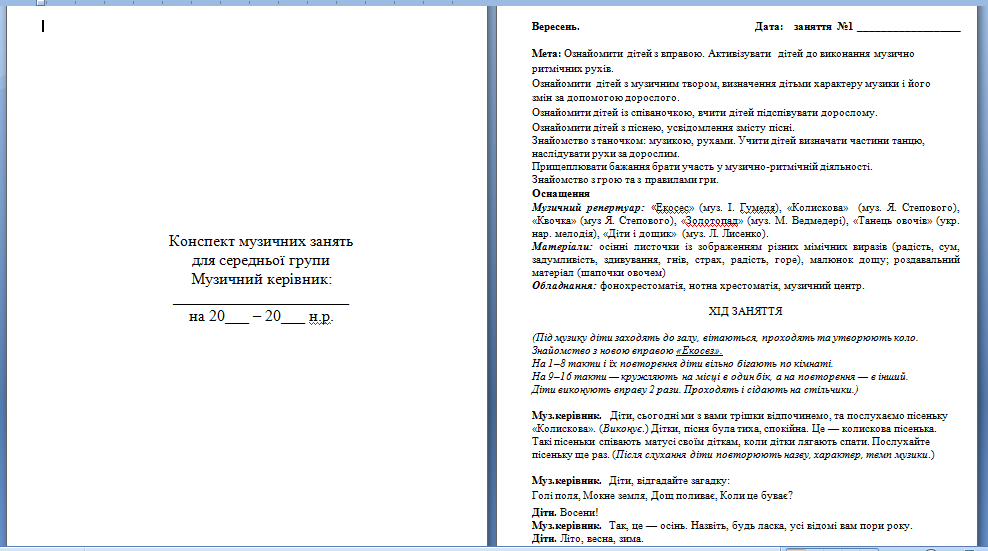Viewport: 988px width, 551px height.
Task: Click the words "музичний центр"
Action: pos(822,286)
